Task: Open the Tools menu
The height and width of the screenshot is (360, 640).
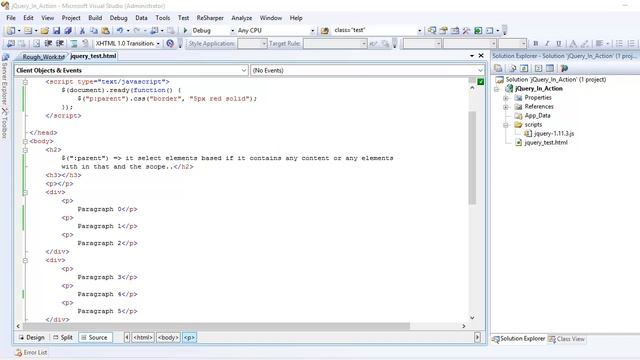Action: tap(162, 18)
